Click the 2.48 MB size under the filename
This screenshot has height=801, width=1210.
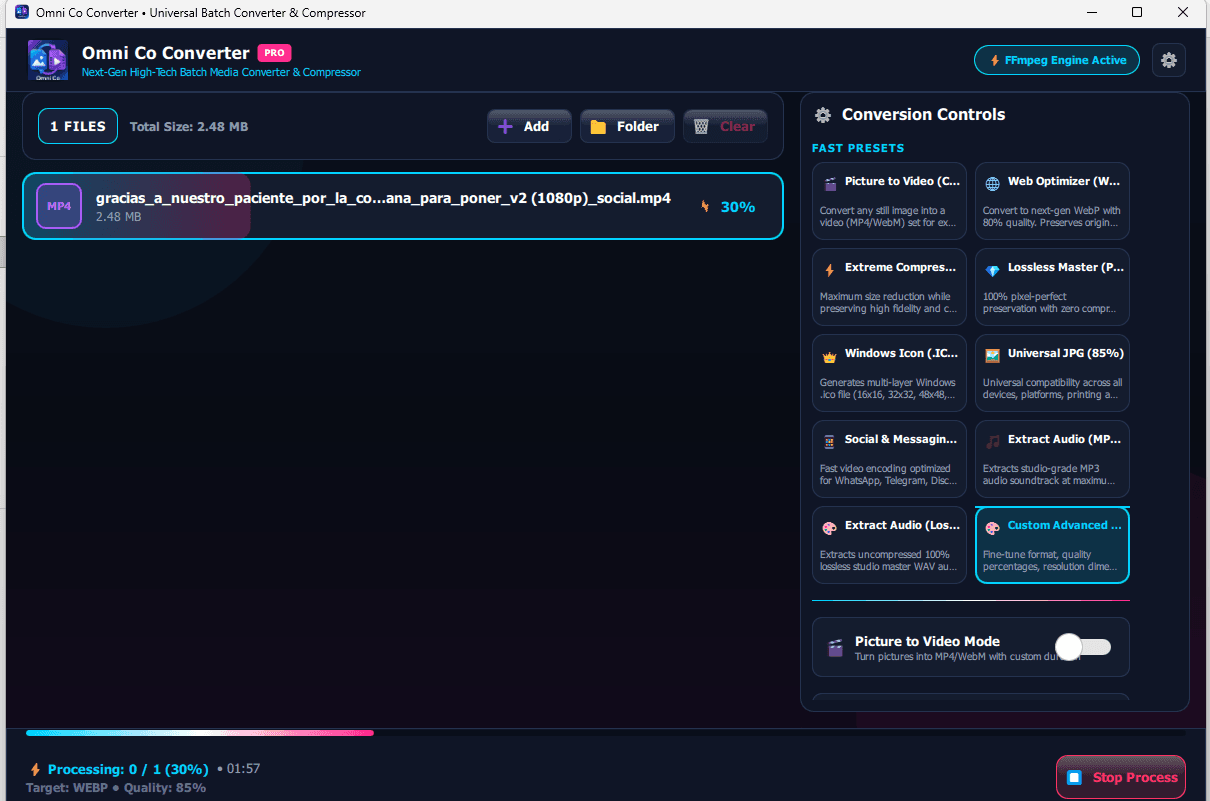[x=118, y=217]
